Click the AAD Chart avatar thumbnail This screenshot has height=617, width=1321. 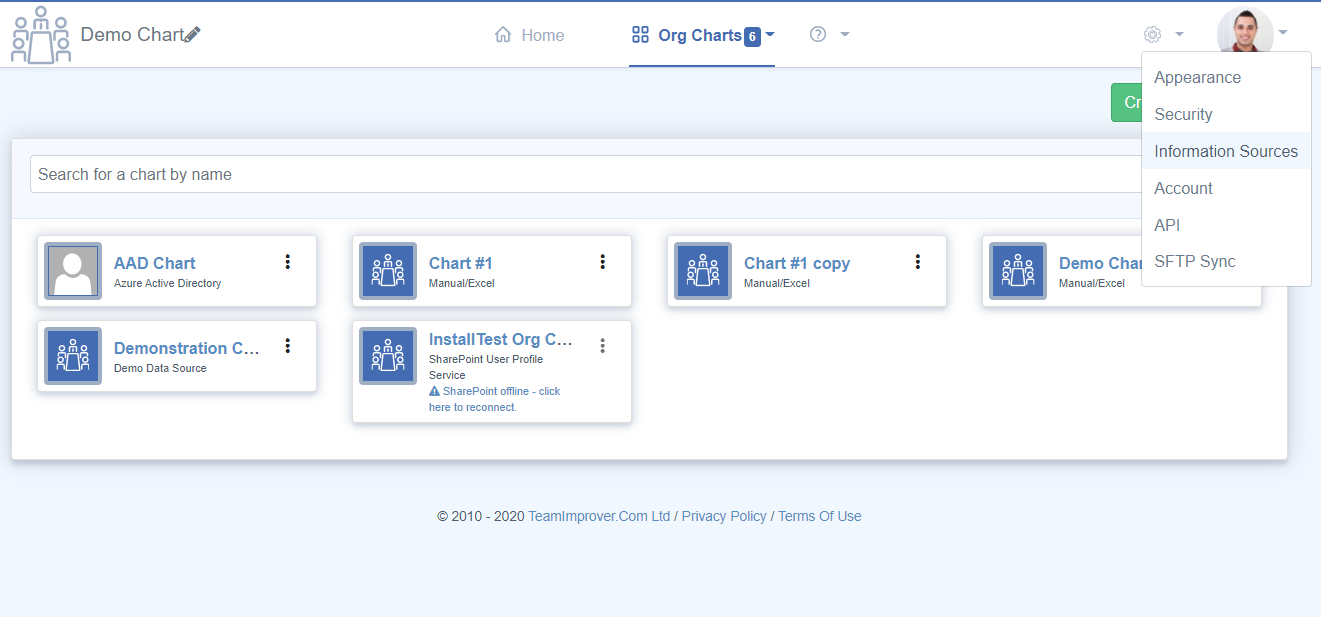(x=73, y=271)
